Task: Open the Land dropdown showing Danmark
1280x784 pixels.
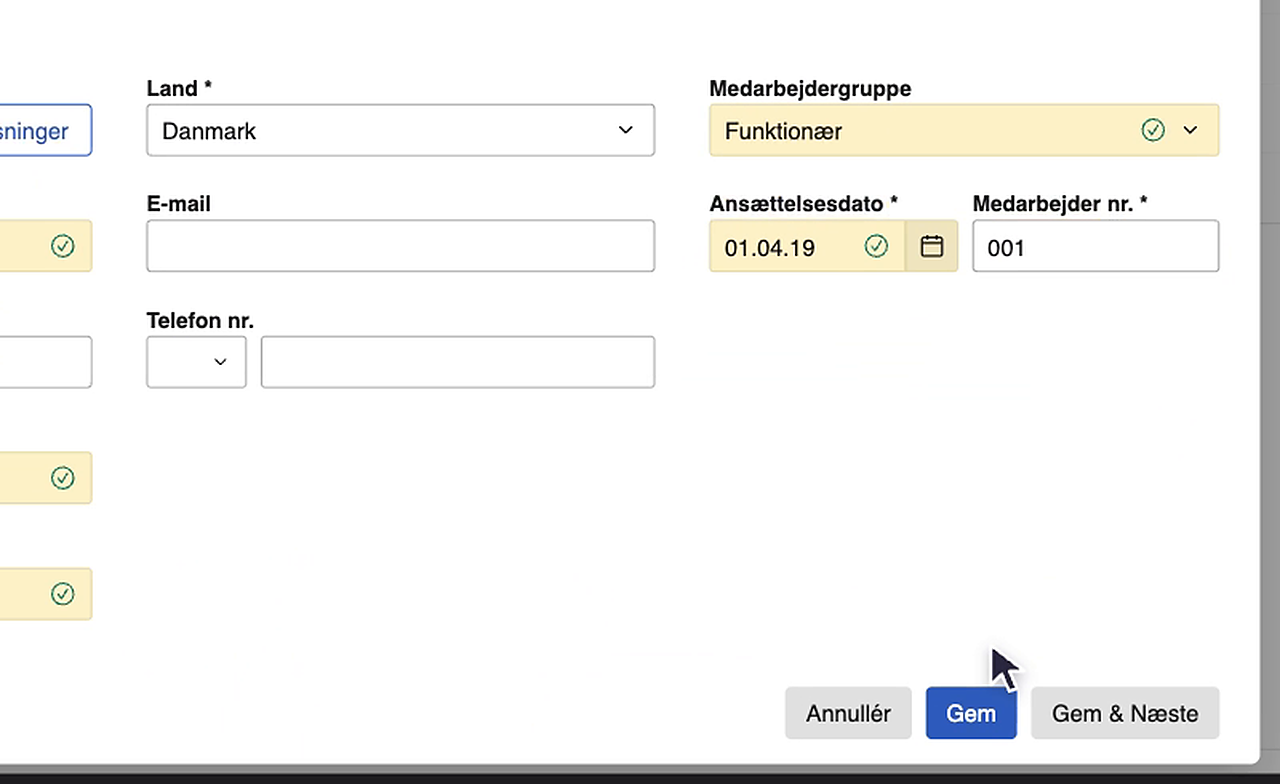Action: tap(400, 130)
